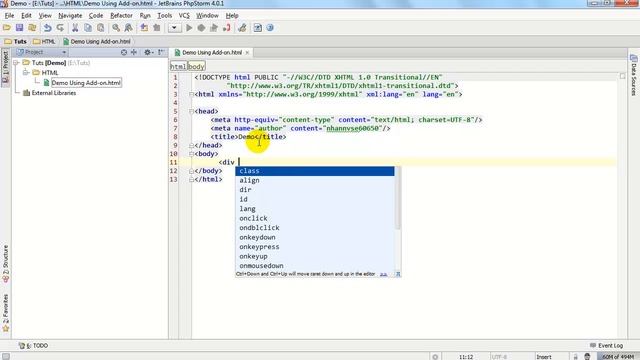Click the Replace toolbar icon

[x=129, y=28]
